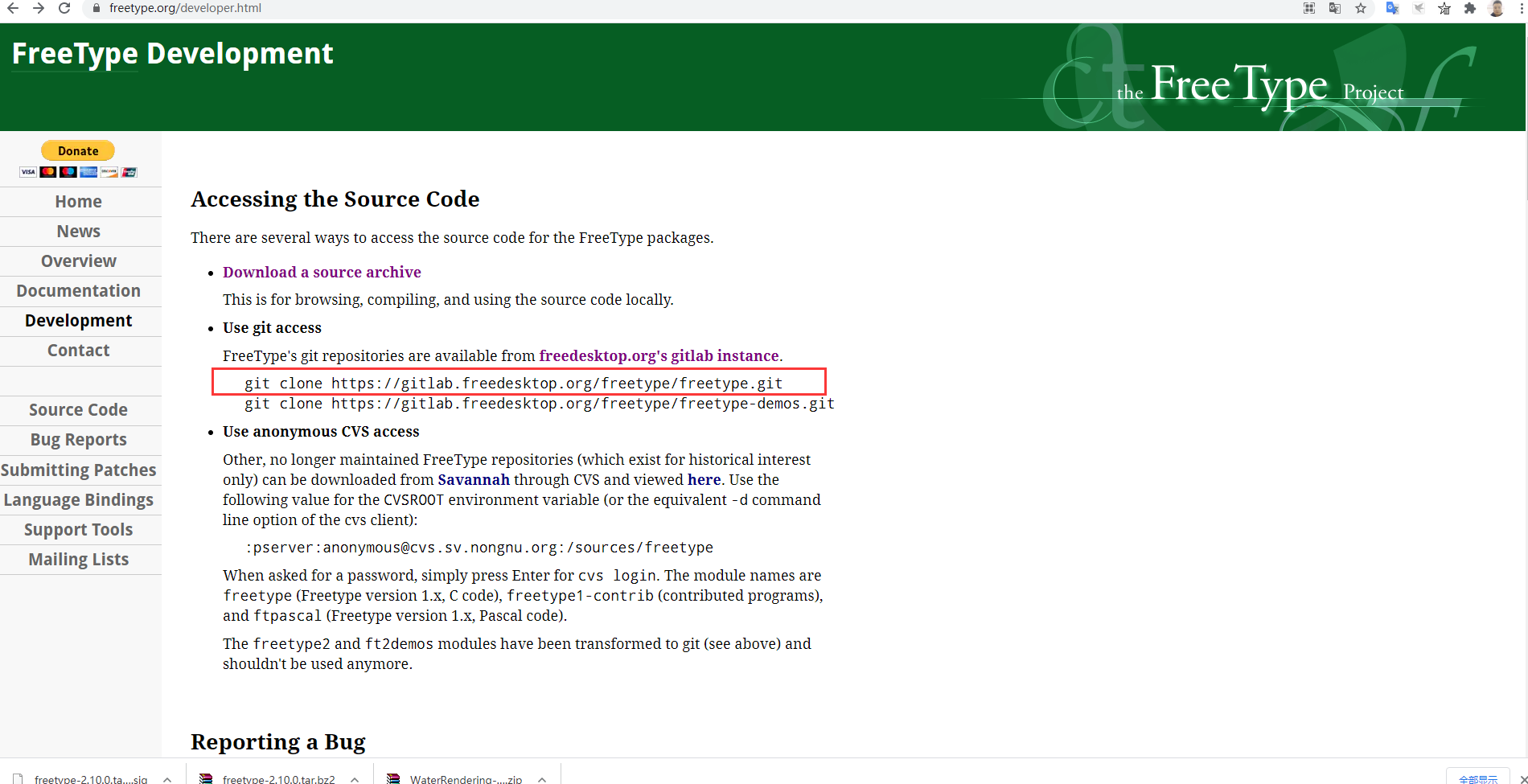1528x784 pixels.
Task: Expand options for freetype .sig download
Action: 167,778
